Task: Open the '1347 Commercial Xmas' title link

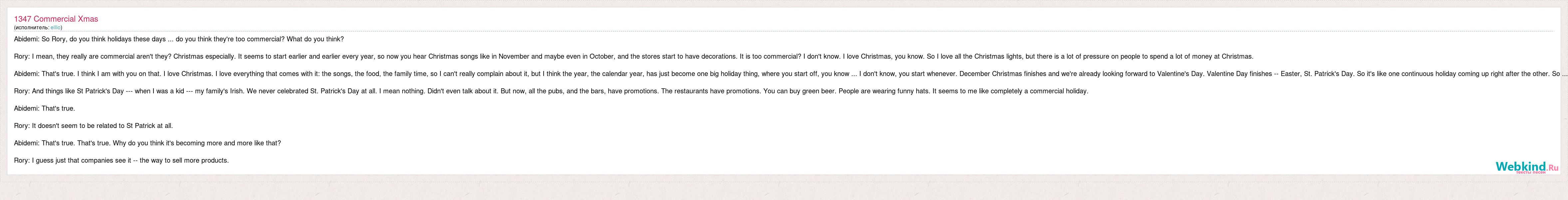Action: (56, 19)
